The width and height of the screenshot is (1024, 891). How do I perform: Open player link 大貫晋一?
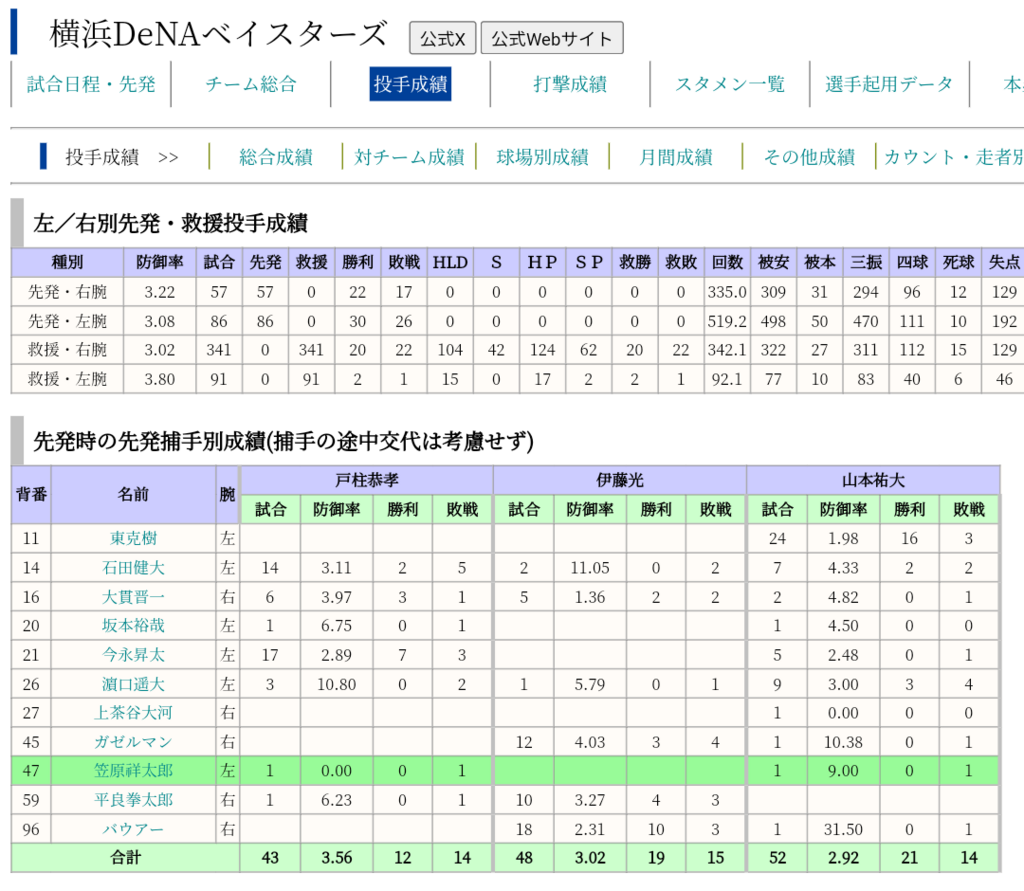pyautogui.click(x=133, y=597)
